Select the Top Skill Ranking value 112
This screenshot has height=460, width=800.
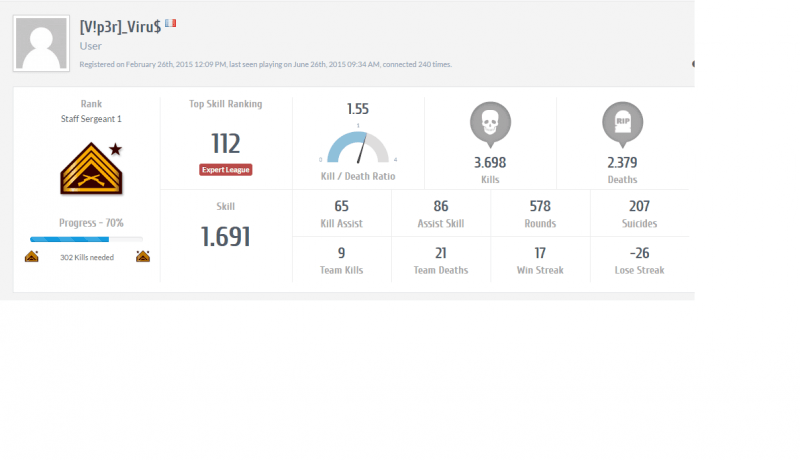226,145
